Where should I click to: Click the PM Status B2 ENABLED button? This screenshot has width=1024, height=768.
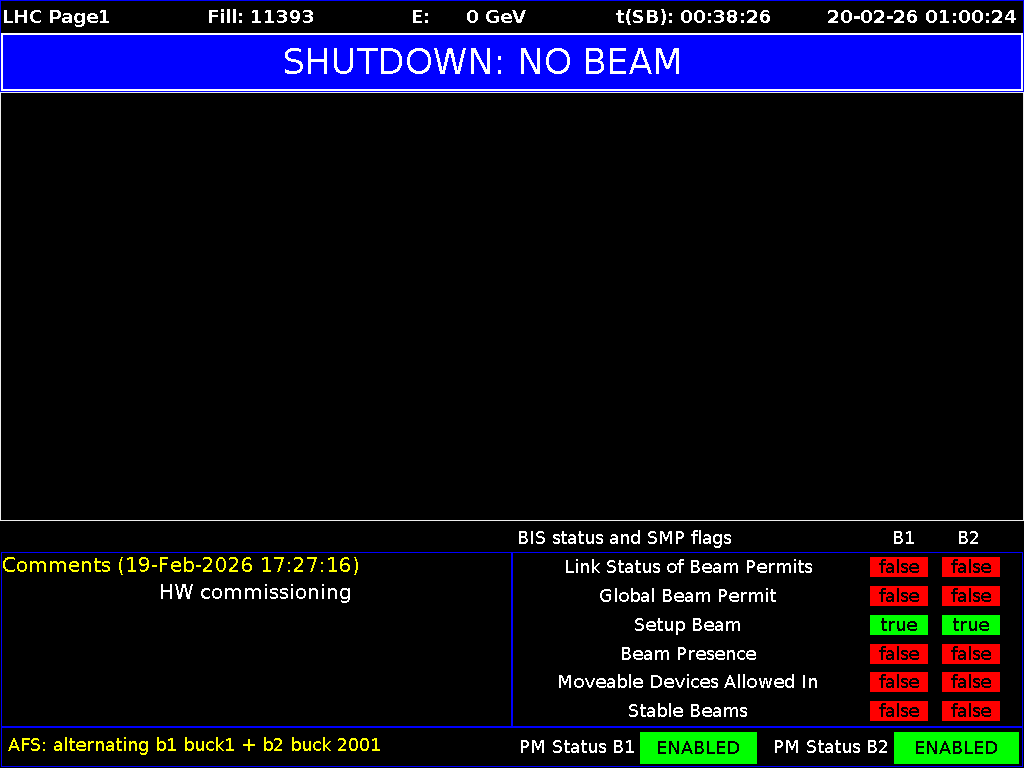(956, 747)
